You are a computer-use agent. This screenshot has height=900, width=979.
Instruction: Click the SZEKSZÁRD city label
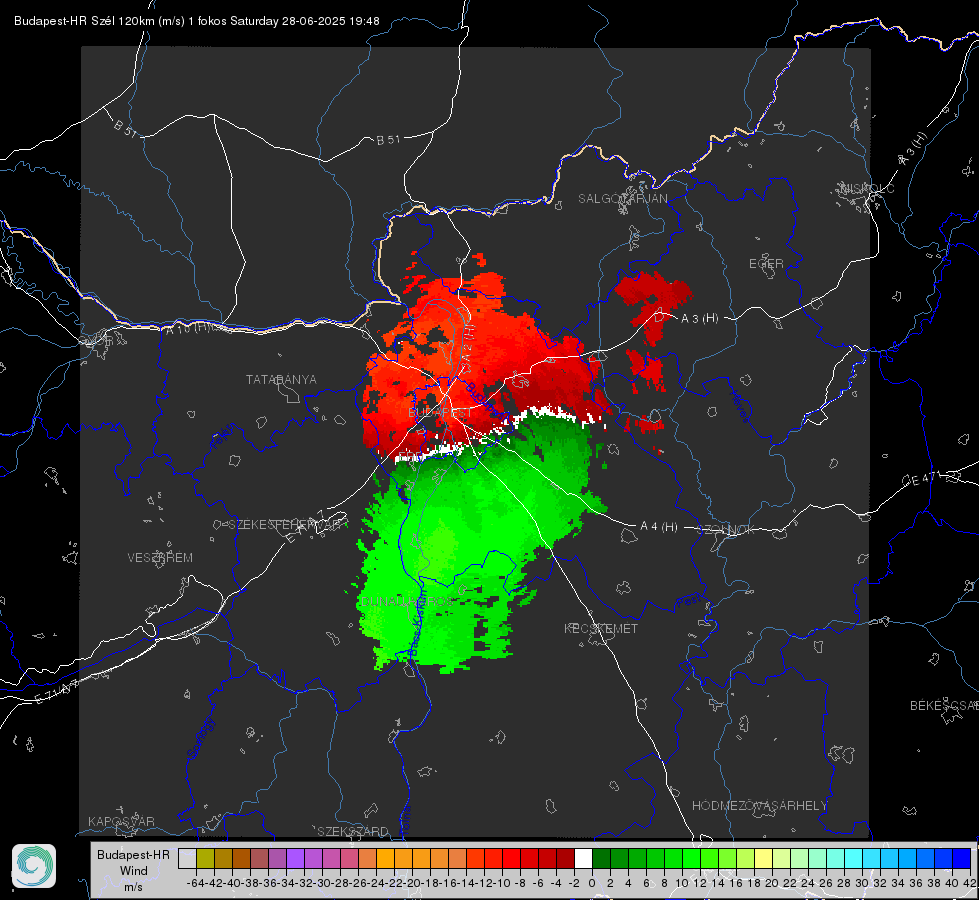(x=353, y=831)
